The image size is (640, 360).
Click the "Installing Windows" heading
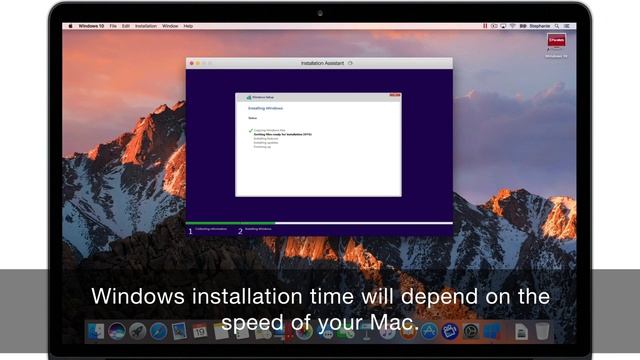265,108
